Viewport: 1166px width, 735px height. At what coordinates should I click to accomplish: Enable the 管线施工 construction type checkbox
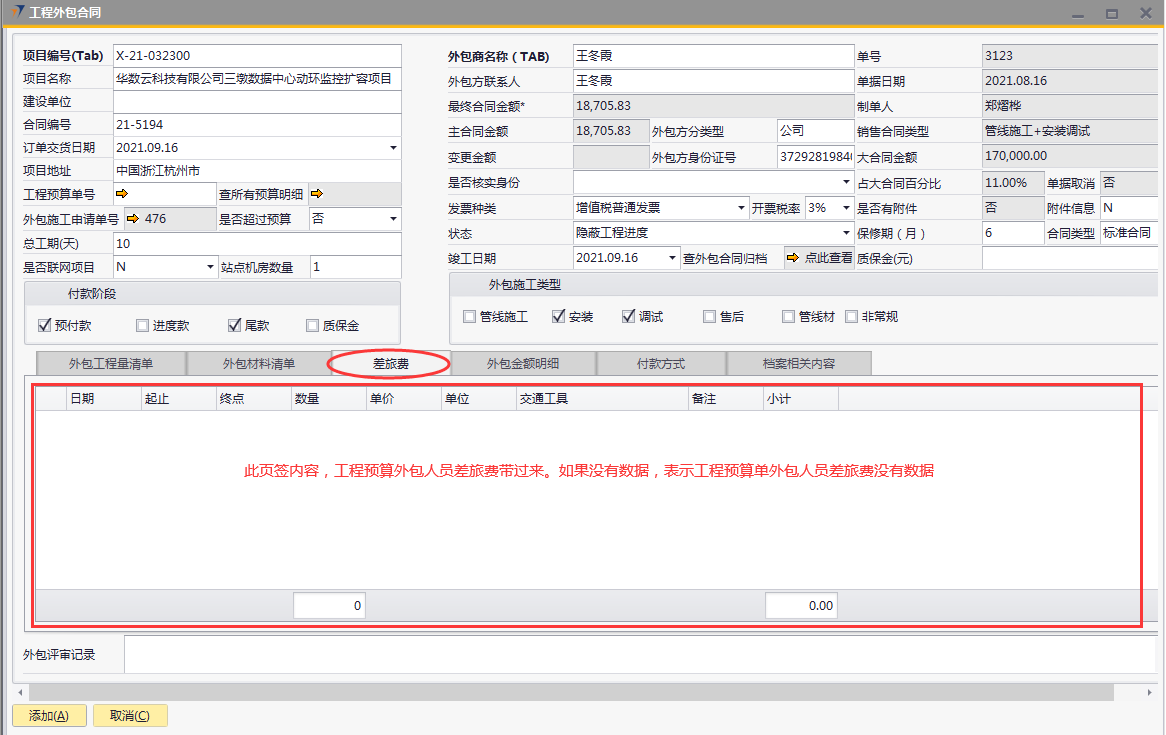[469, 316]
